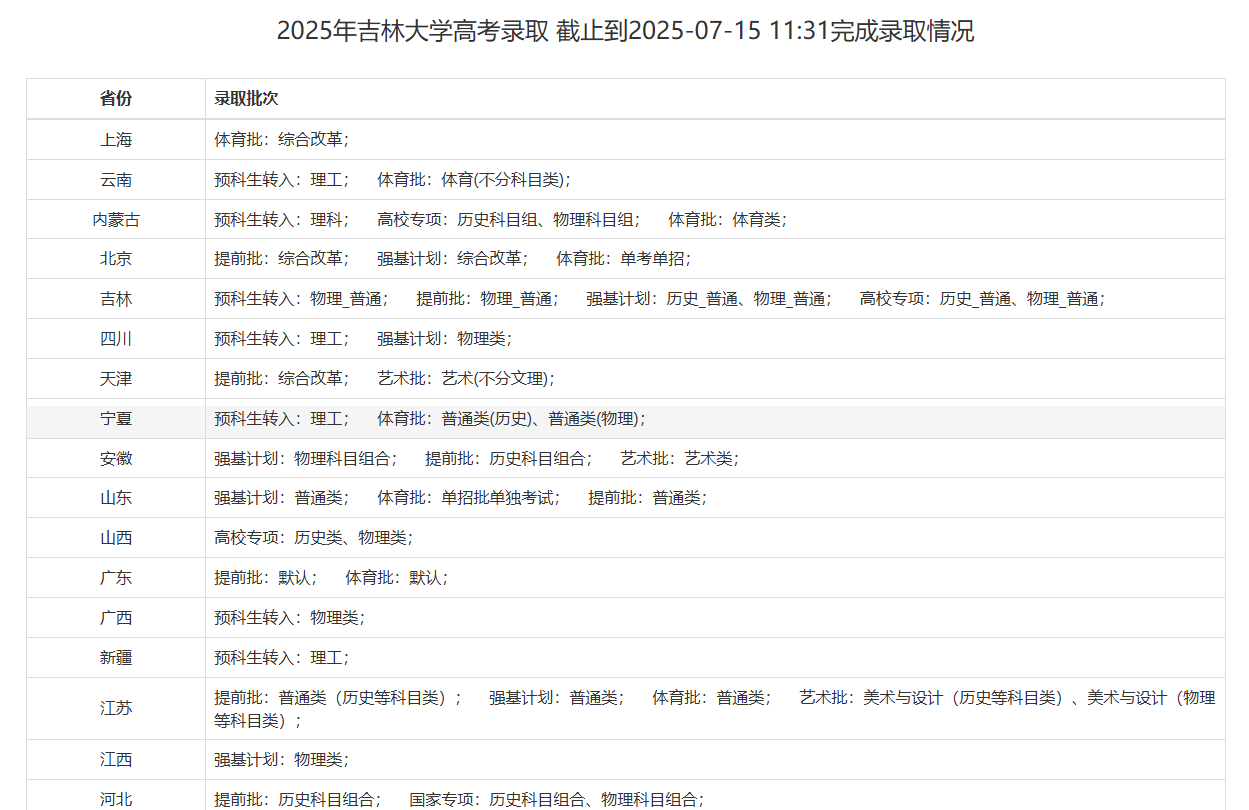Image resolution: width=1249 pixels, height=810 pixels.
Task: Click 体育批：综合改革 in the 上海 row
Action: 281,140
